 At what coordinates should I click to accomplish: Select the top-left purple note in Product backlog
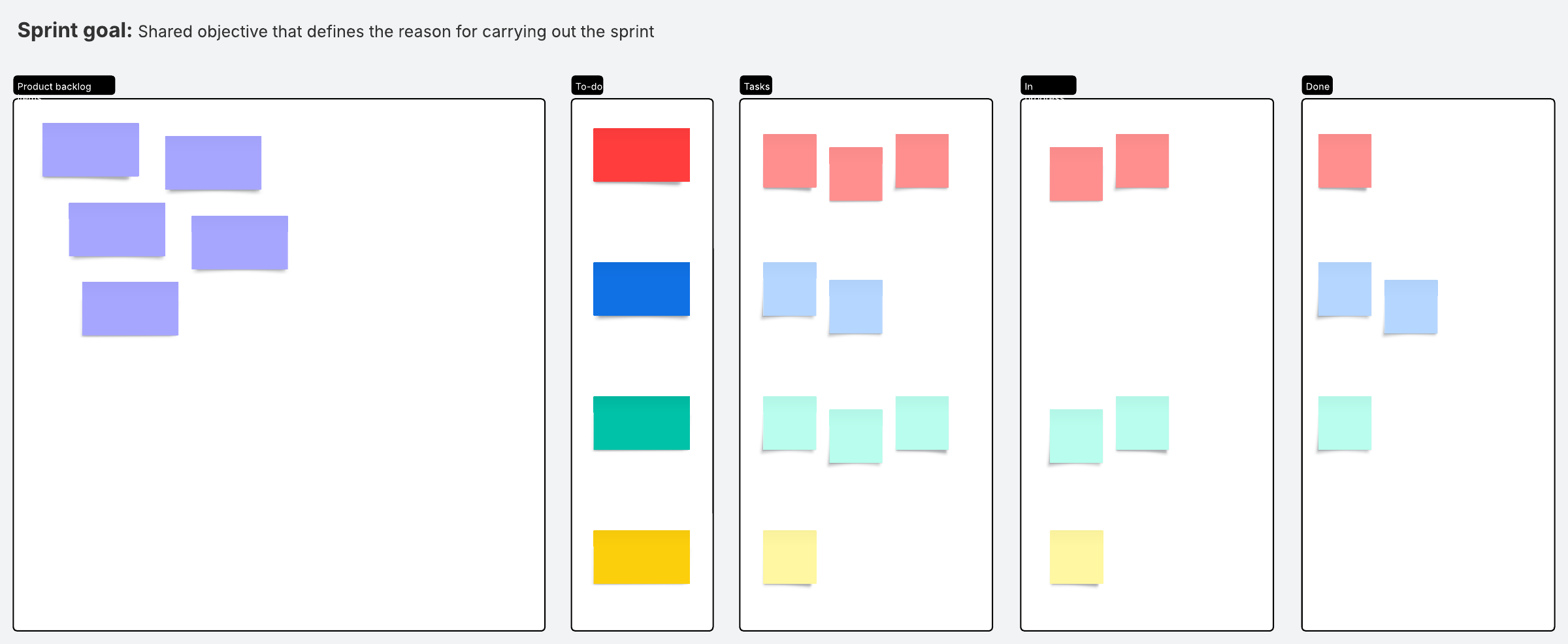91,150
